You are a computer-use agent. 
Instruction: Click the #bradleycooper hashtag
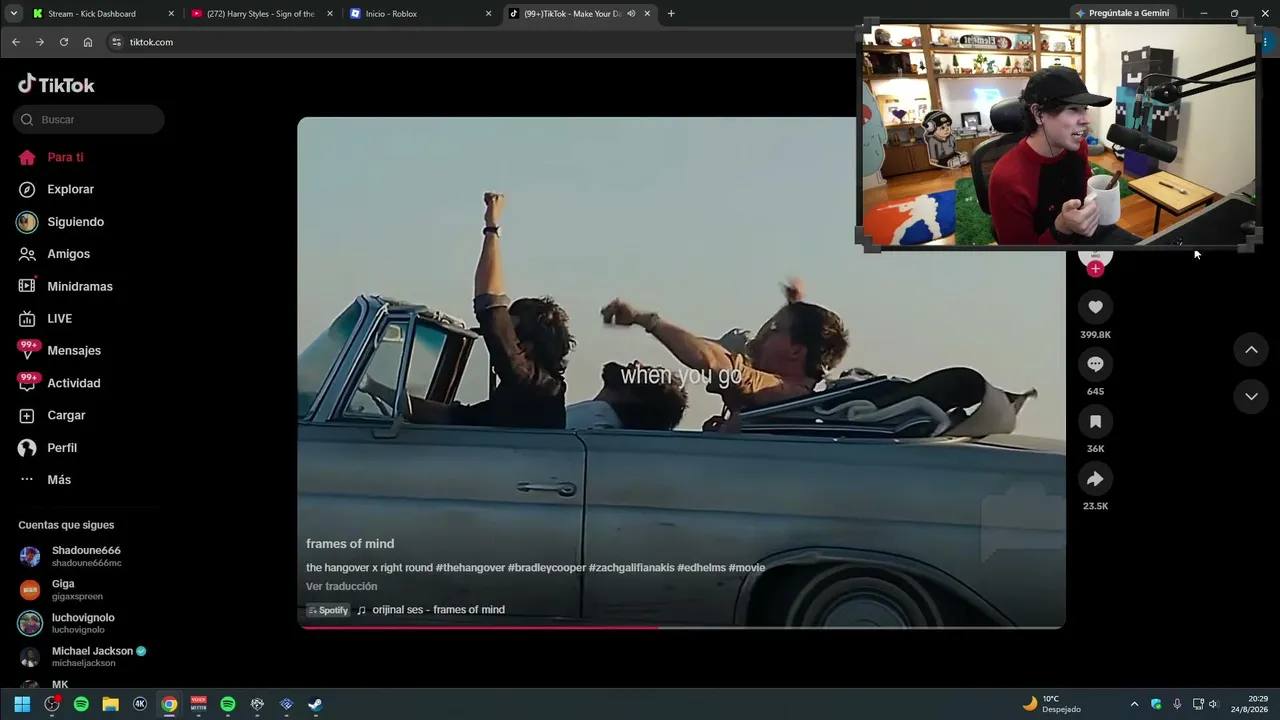(546, 568)
